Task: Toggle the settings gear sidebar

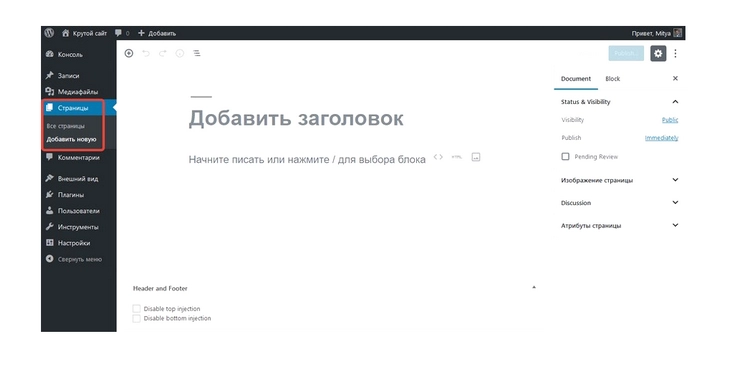Action: pyautogui.click(x=658, y=54)
